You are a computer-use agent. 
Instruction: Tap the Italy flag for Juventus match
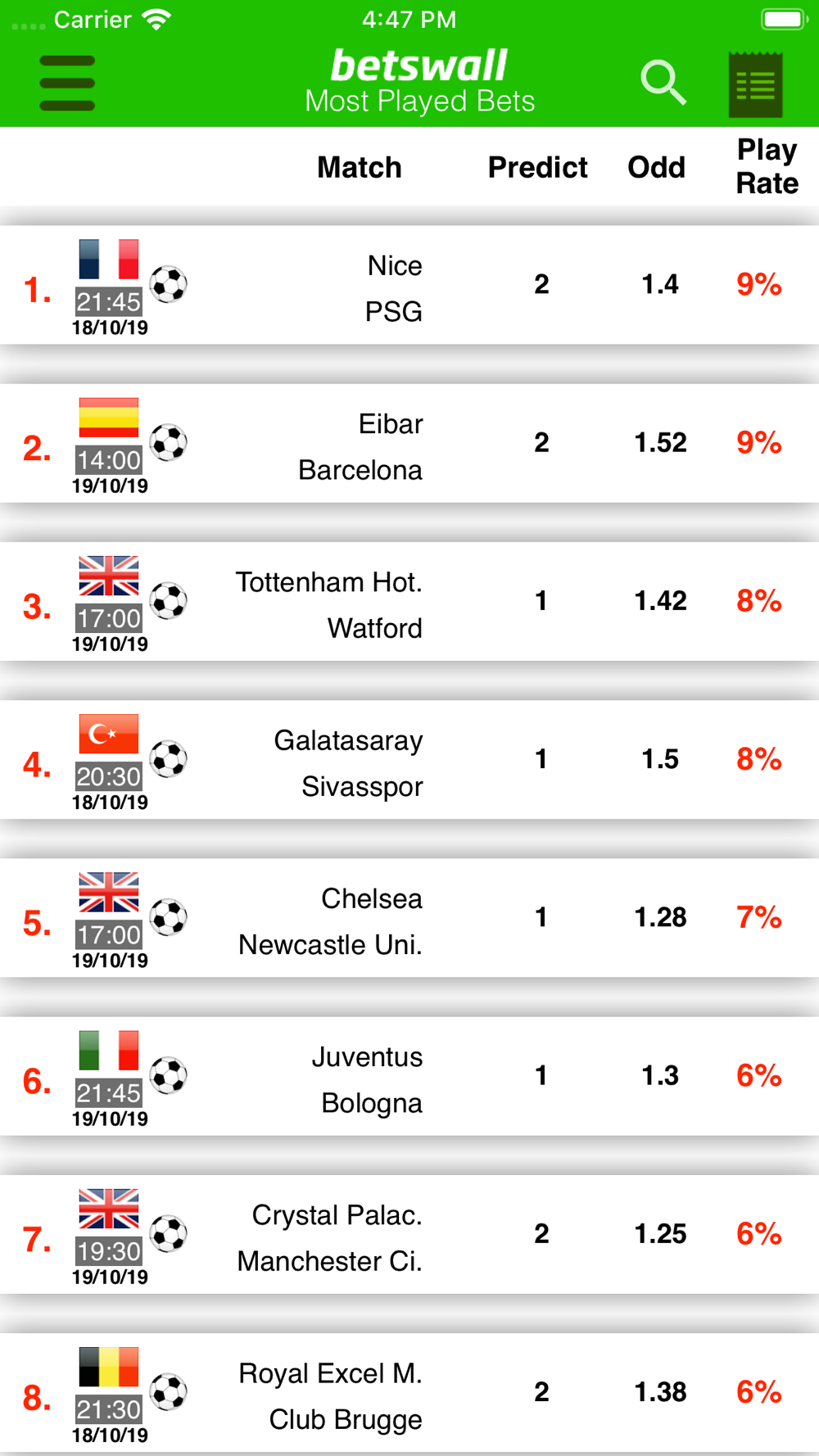coord(109,1051)
